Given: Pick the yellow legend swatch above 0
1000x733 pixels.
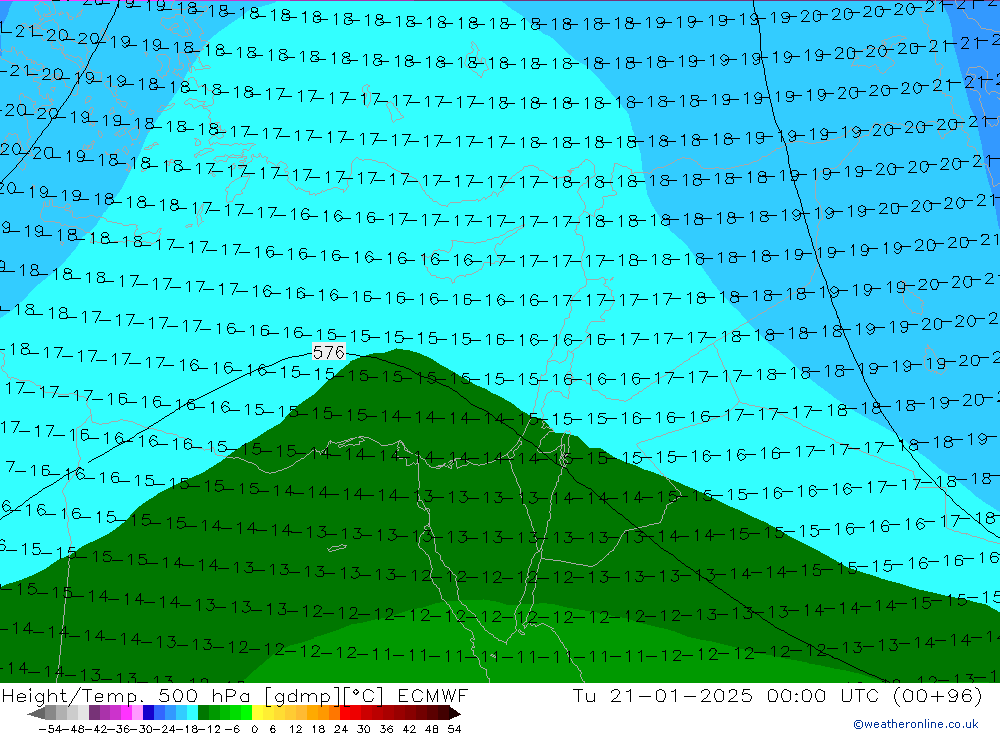Looking at the screenshot, I should coord(257,713).
